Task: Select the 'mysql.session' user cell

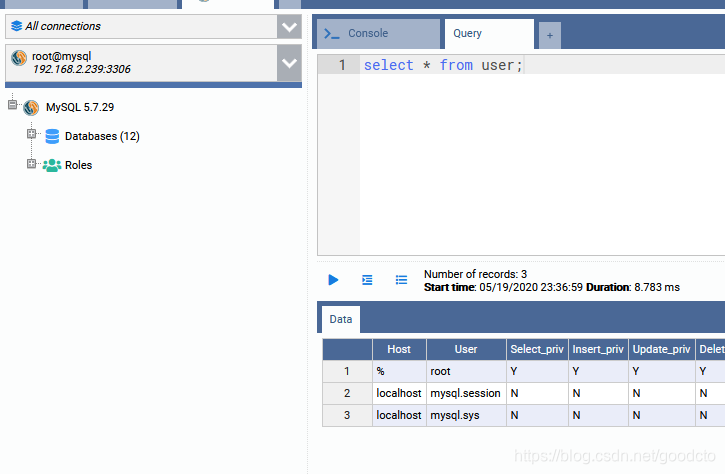Action: (x=466, y=393)
